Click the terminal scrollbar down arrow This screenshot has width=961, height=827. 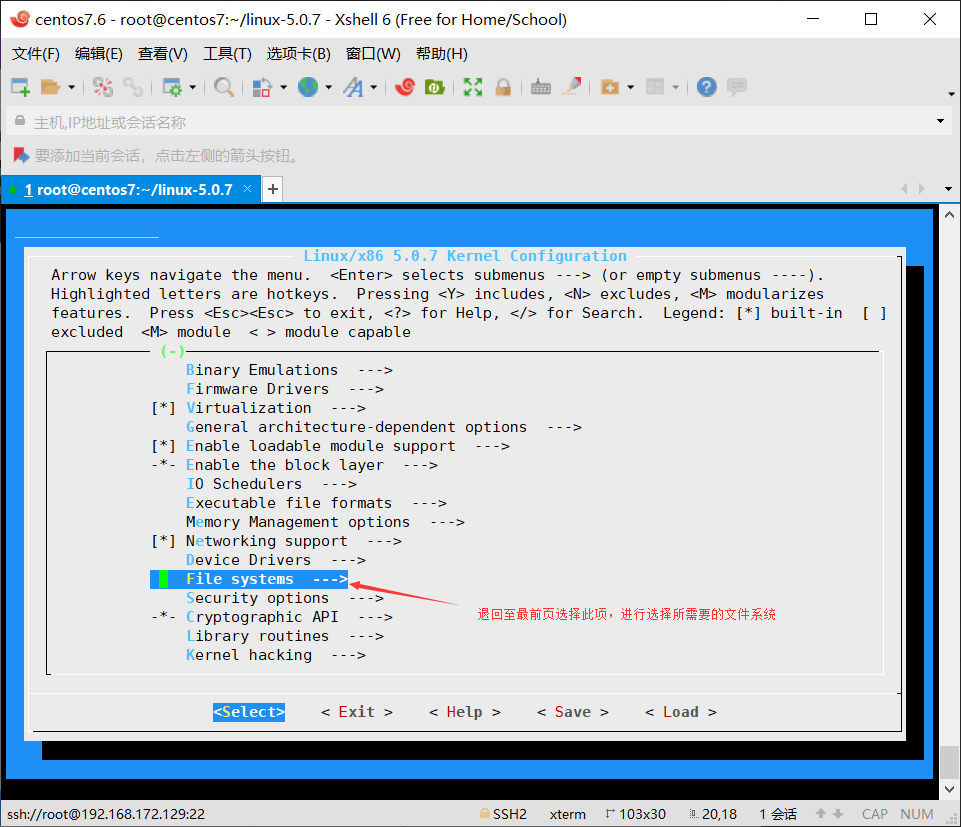(949, 789)
